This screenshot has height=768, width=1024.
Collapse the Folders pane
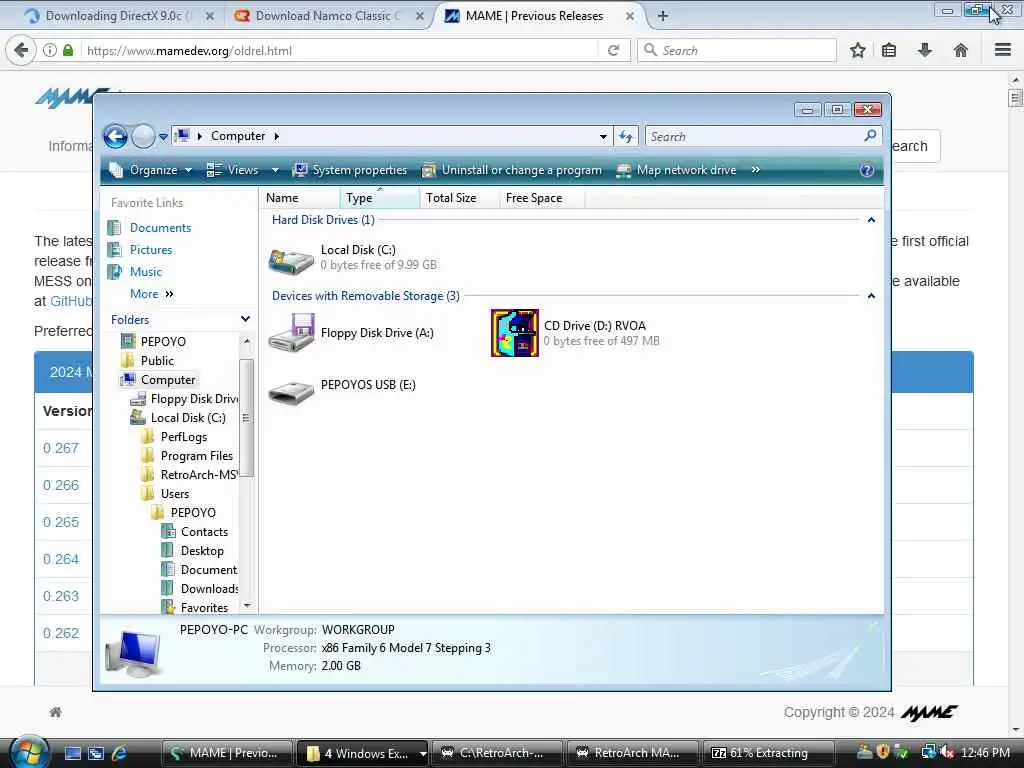point(246,319)
